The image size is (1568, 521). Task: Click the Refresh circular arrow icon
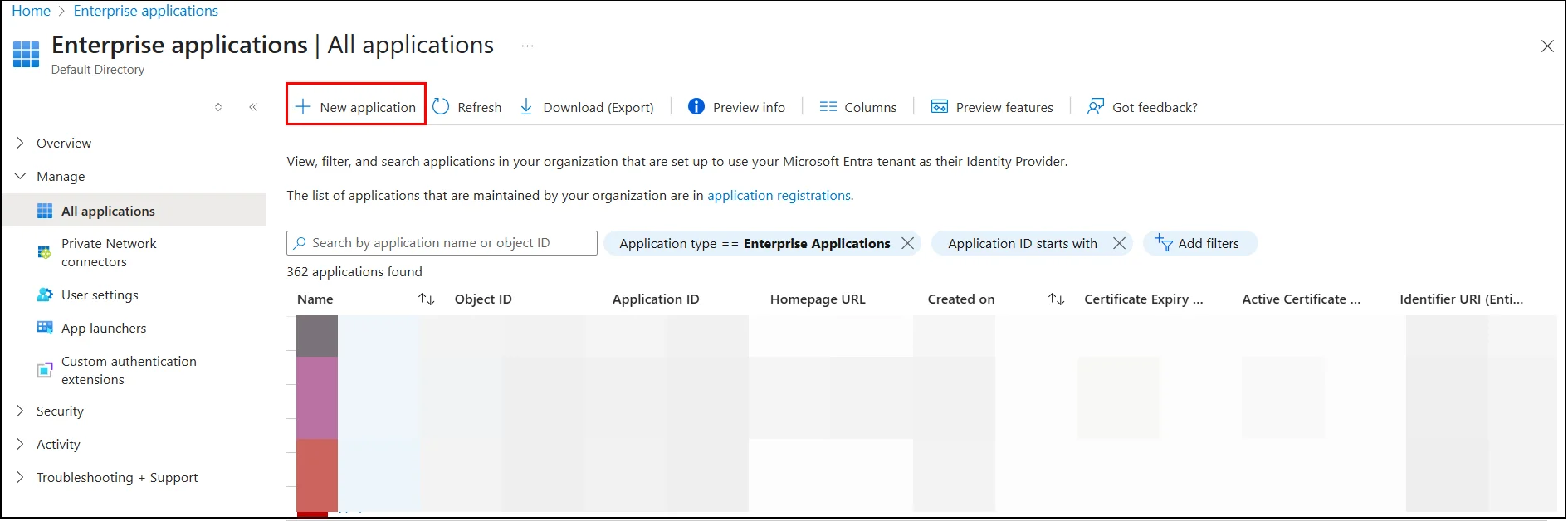click(x=441, y=107)
